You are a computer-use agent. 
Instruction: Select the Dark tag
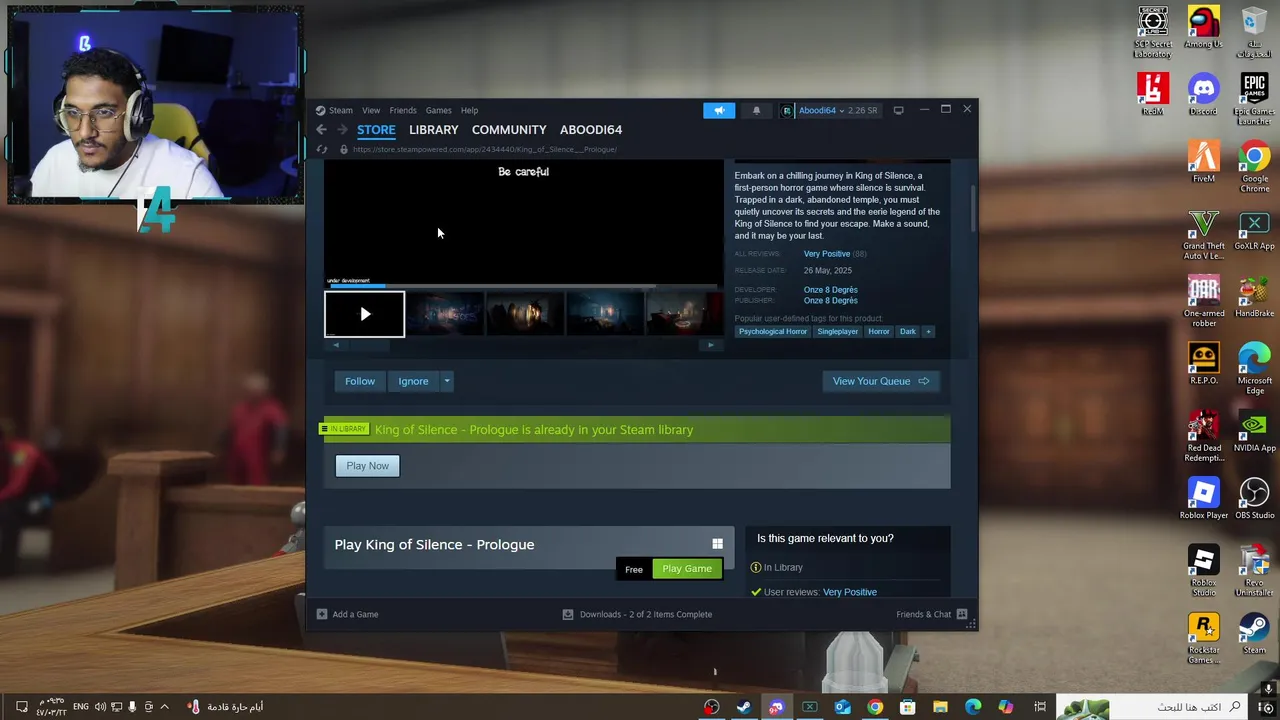[x=908, y=331]
